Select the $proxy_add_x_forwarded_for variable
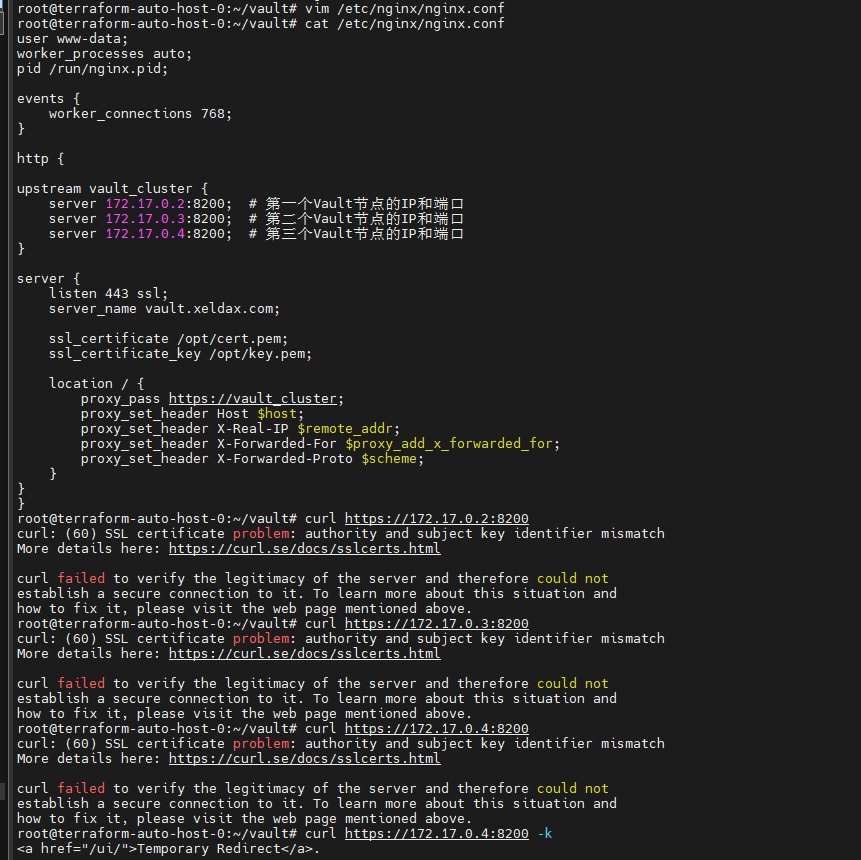Screen dimensions: 861x860 pyautogui.click(x=449, y=443)
